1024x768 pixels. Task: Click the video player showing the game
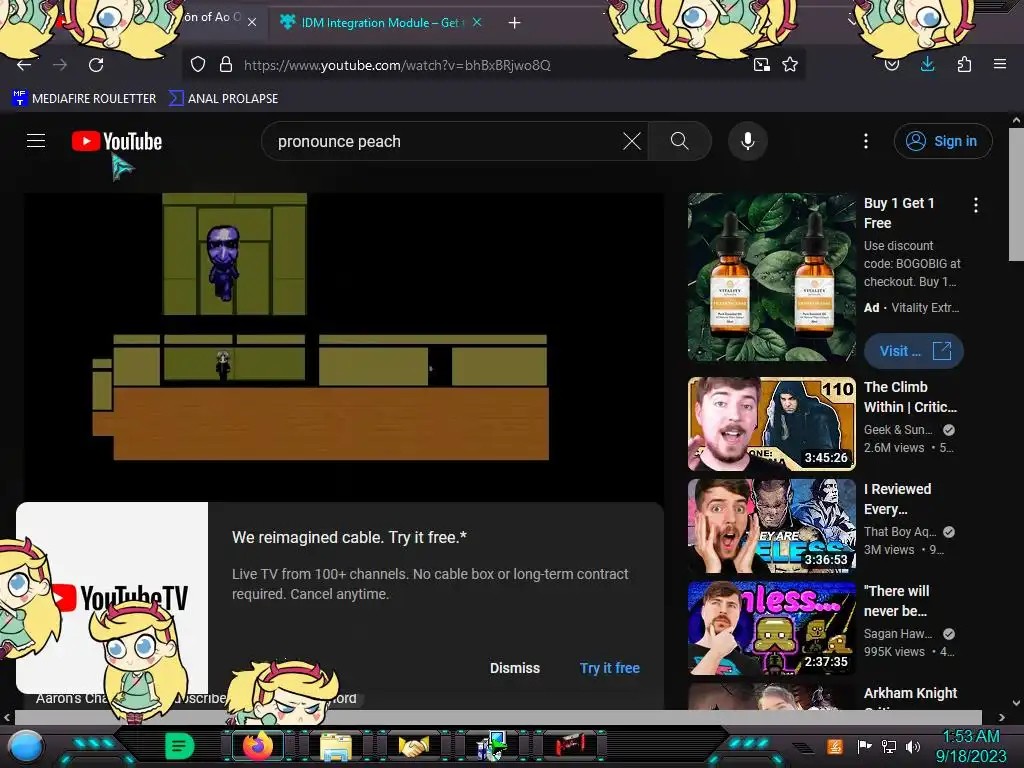[344, 346]
